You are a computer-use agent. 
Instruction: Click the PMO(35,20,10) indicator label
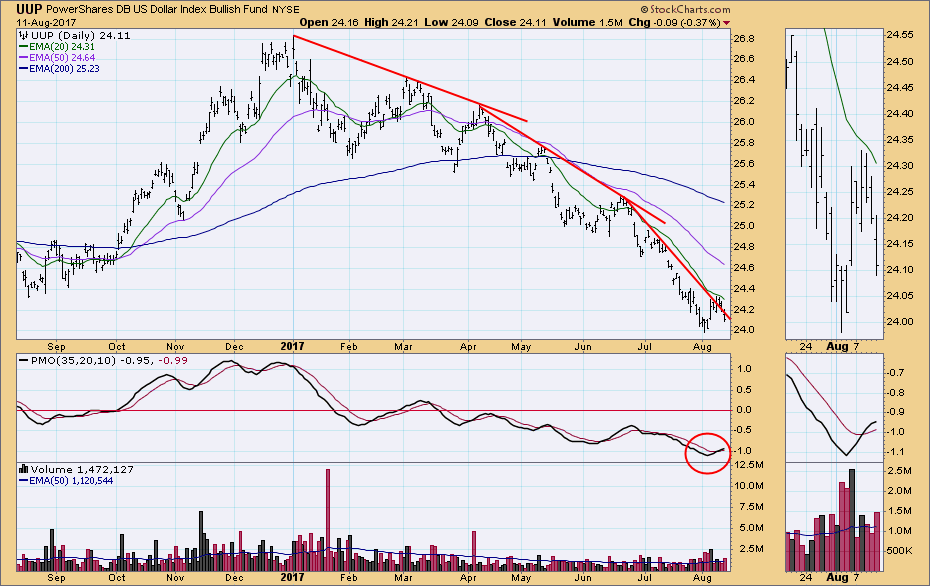pyautogui.click(x=74, y=361)
